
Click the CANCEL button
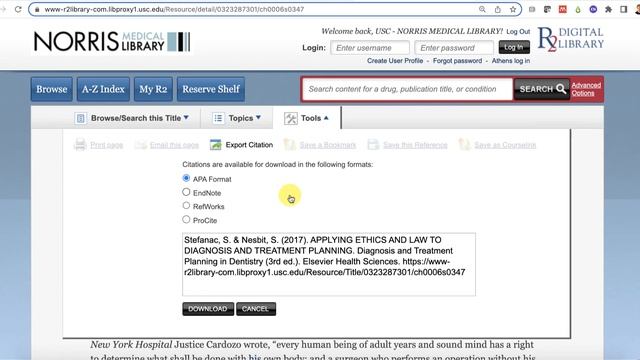(x=256, y=309)
